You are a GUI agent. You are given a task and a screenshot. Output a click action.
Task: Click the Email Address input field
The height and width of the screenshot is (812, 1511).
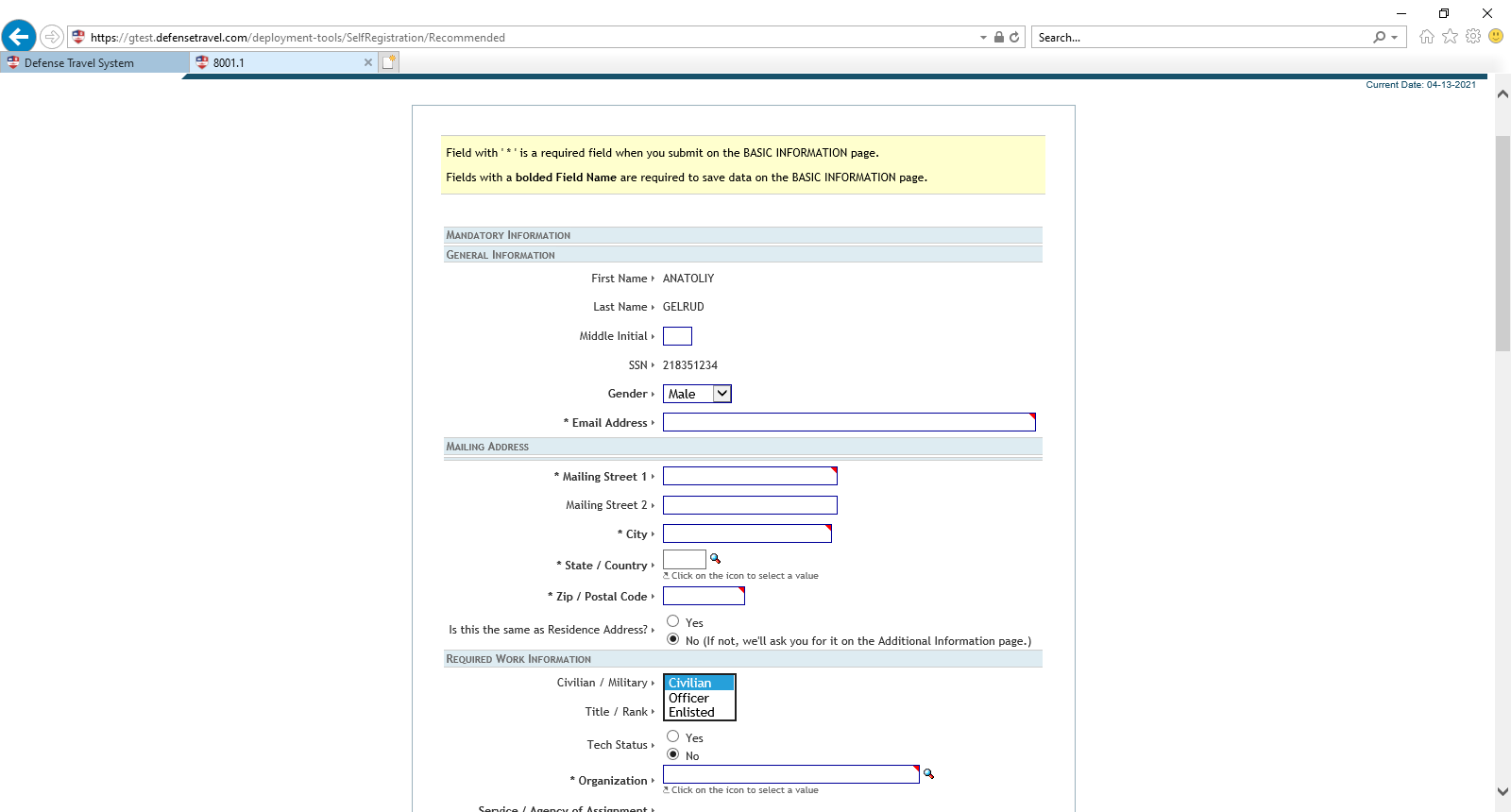coord(849,422)
